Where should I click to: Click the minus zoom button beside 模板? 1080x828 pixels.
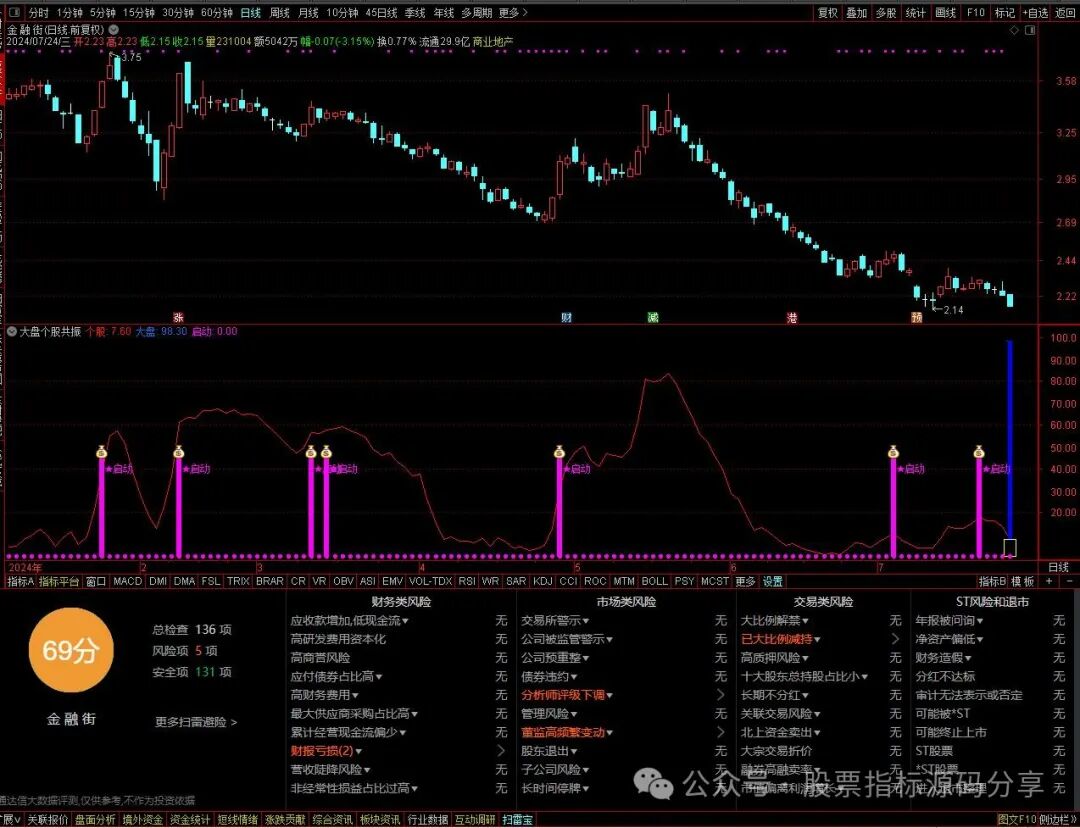1069,581
